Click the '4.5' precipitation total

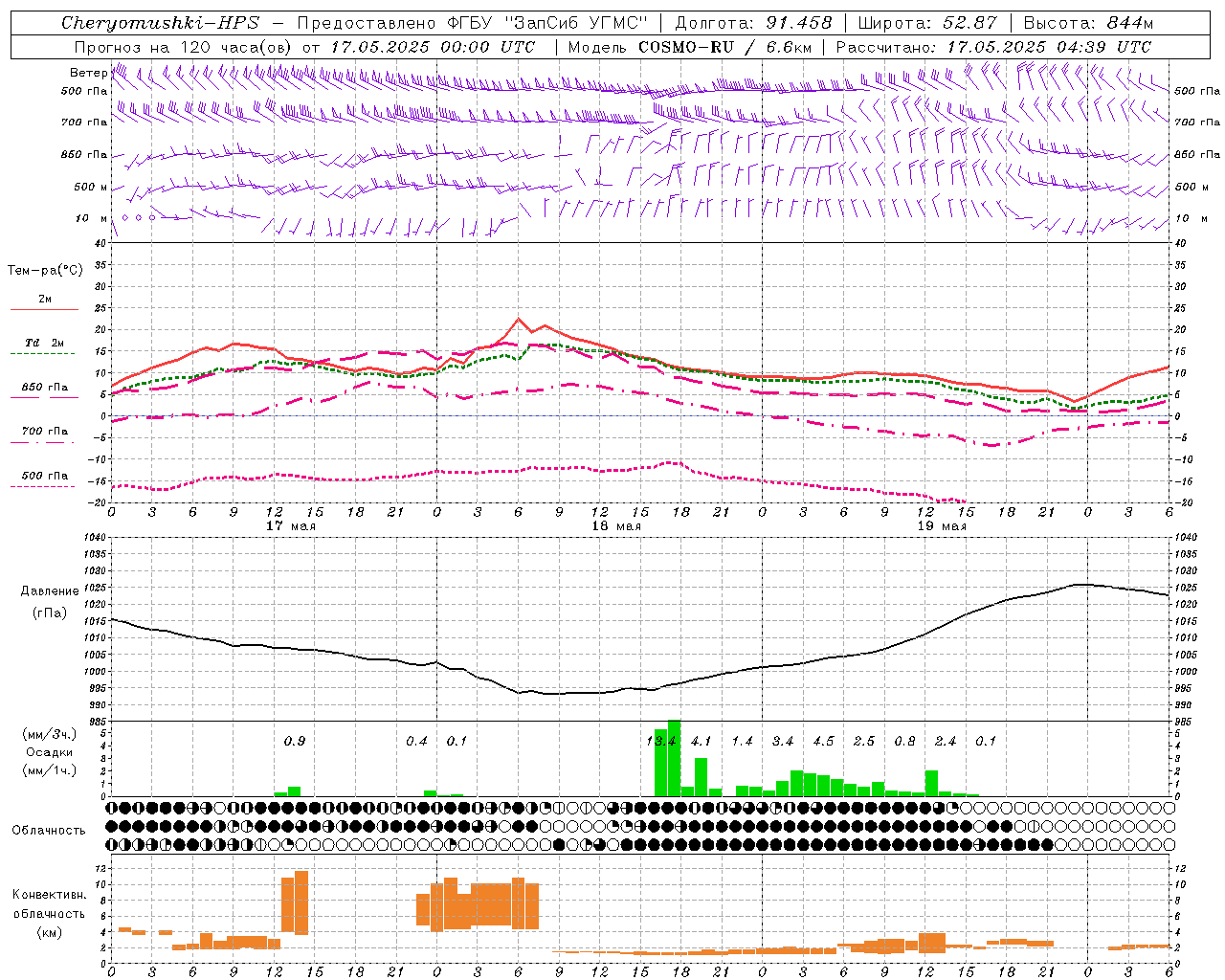(x=823, y=741)
